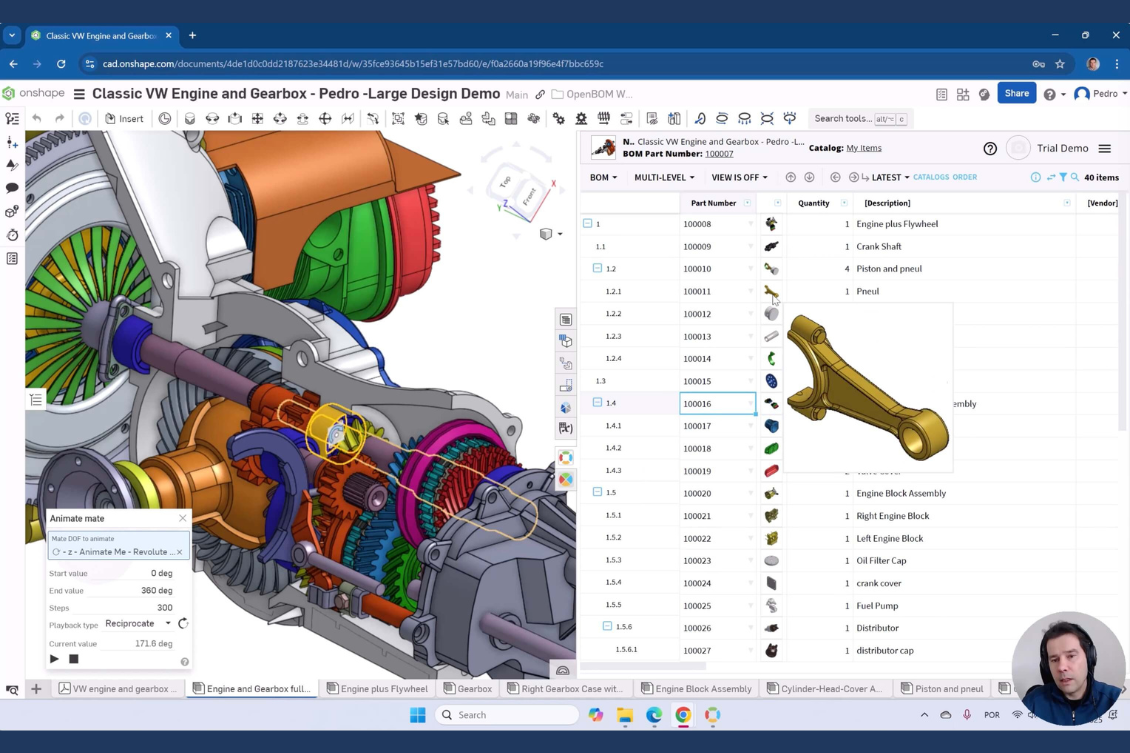
Task: Click Pneul part thumbnail icon
Action: coord(771,291)
